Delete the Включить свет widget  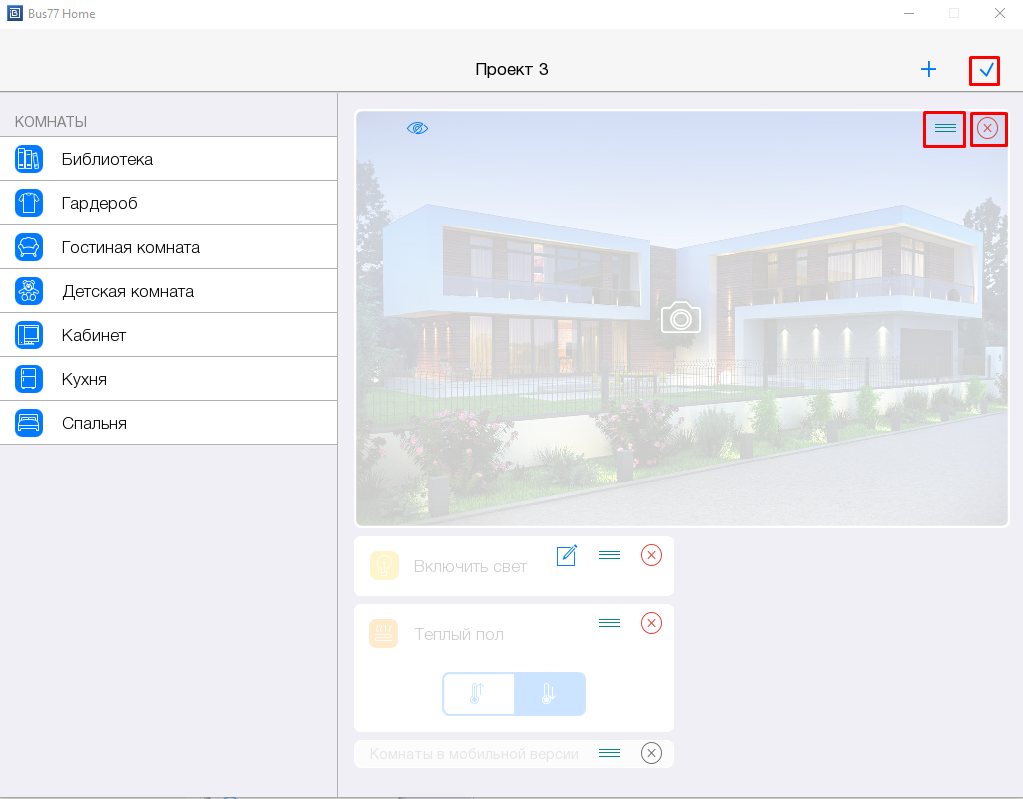pyautogui.click(x=651, y=555)
